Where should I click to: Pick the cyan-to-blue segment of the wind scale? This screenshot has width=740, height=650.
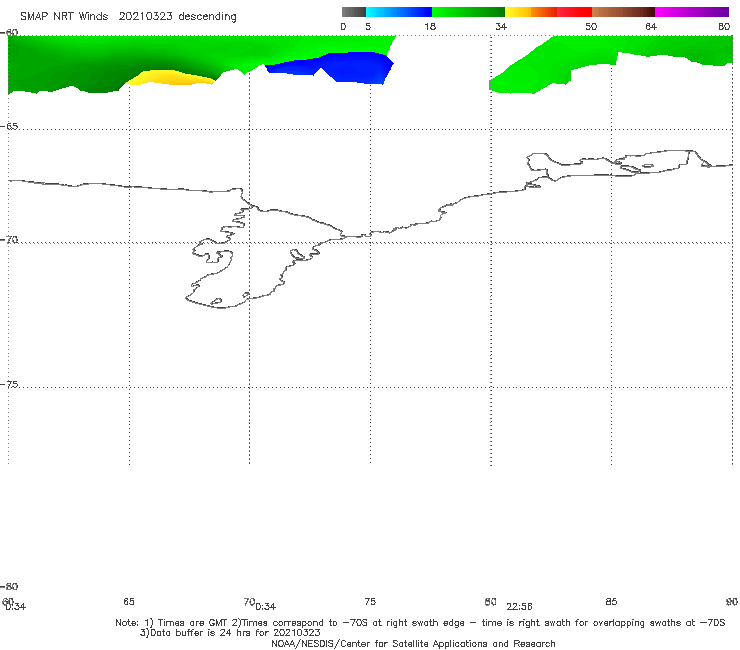399,12
